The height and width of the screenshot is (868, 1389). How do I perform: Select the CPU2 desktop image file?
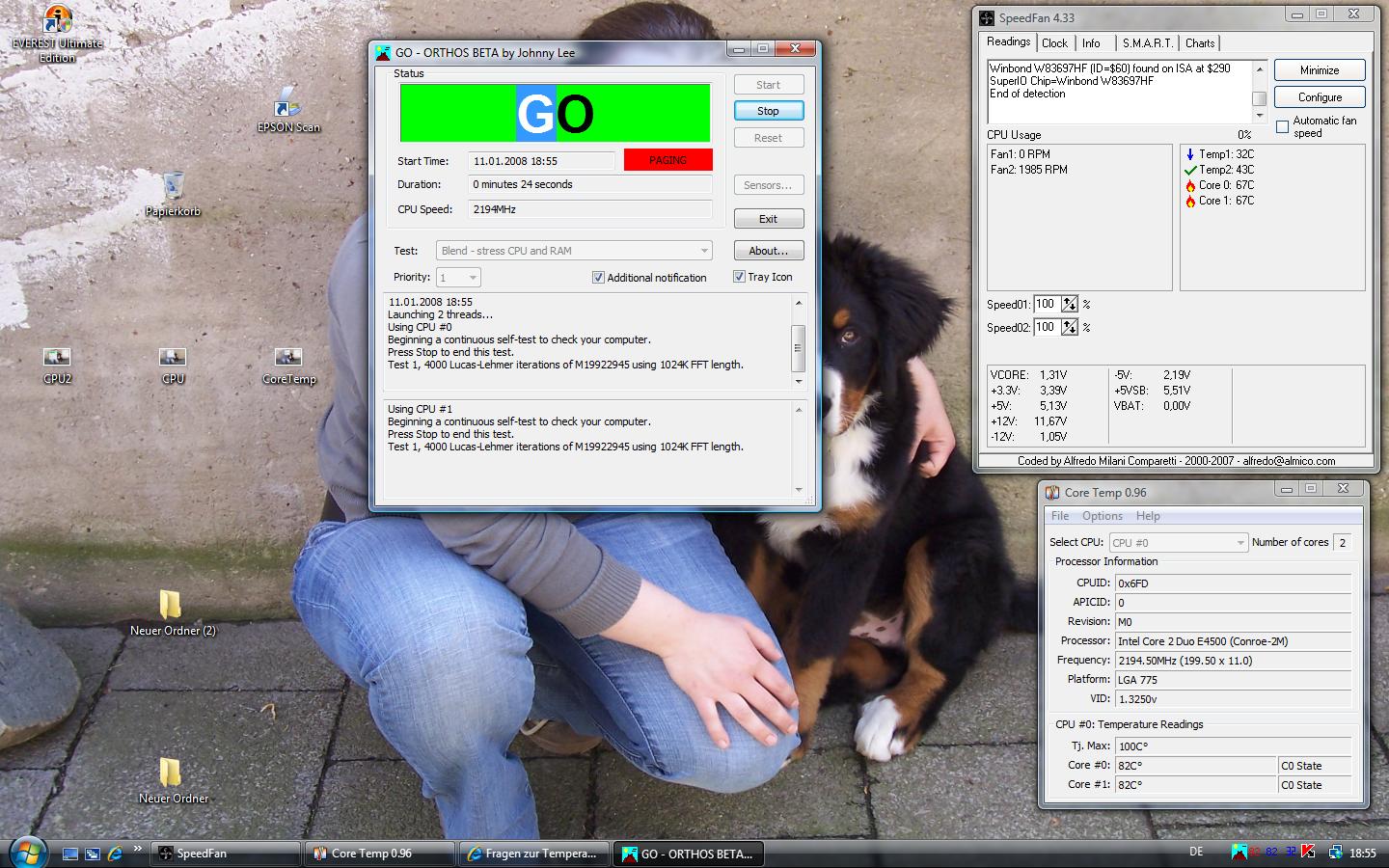57,366
